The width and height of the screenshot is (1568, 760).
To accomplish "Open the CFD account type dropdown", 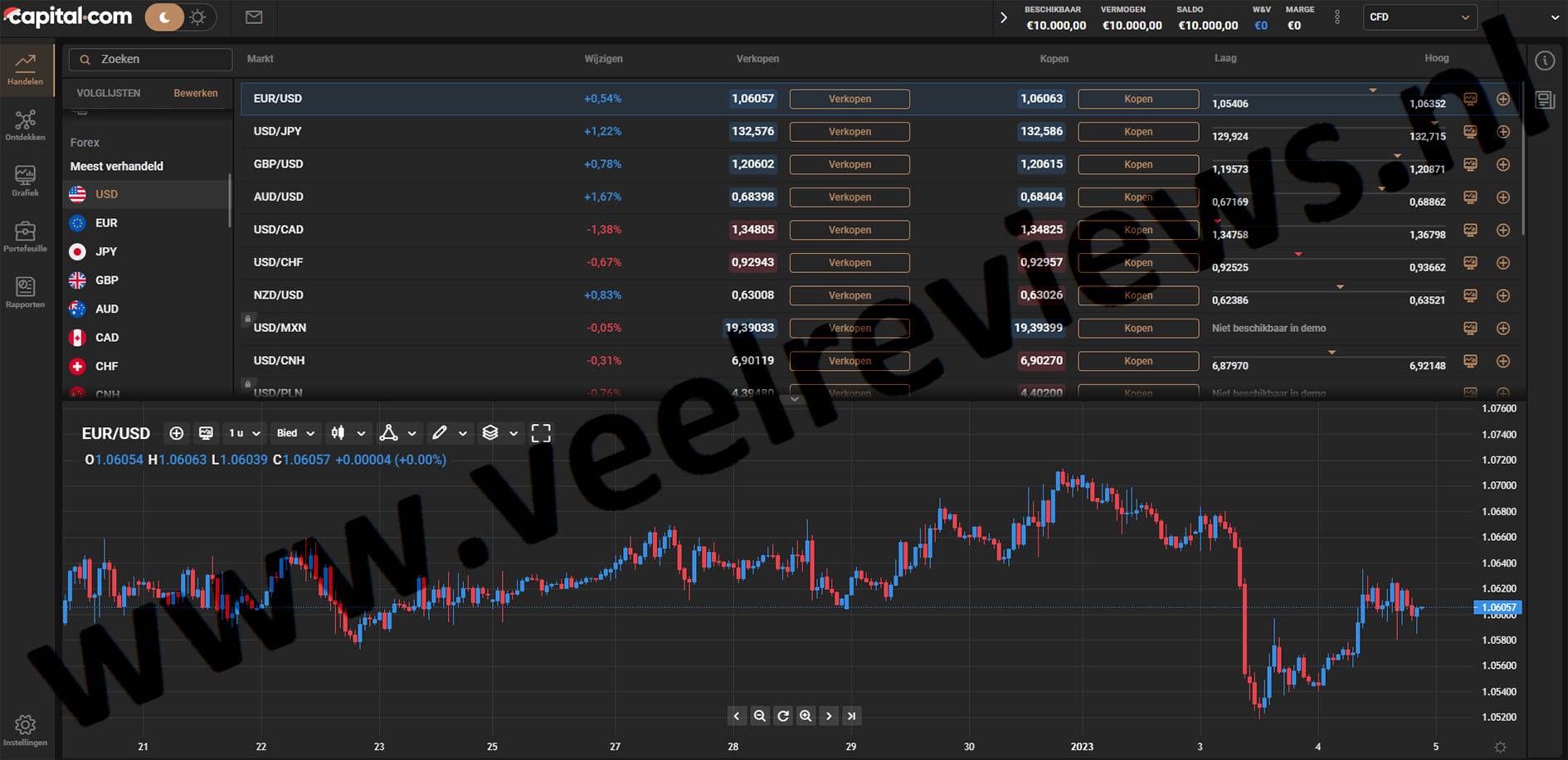I will click(x=1419, y=17).
